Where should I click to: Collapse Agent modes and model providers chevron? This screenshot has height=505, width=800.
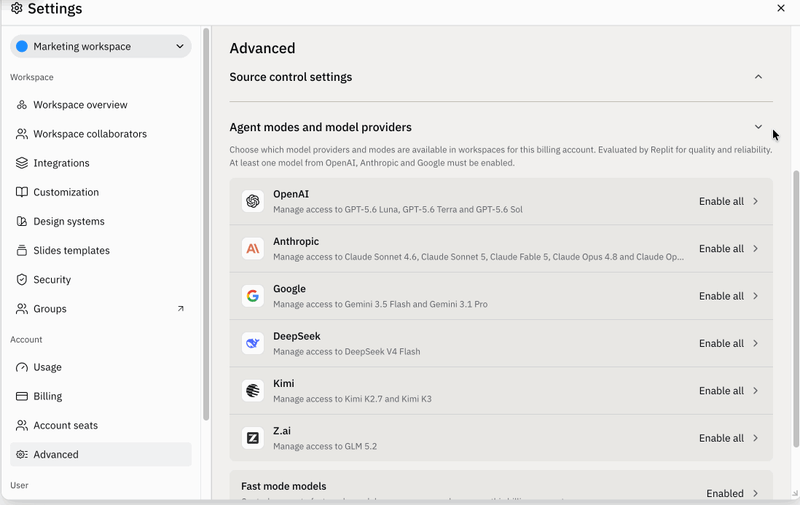pyautogui.click(x=758, y=127)
